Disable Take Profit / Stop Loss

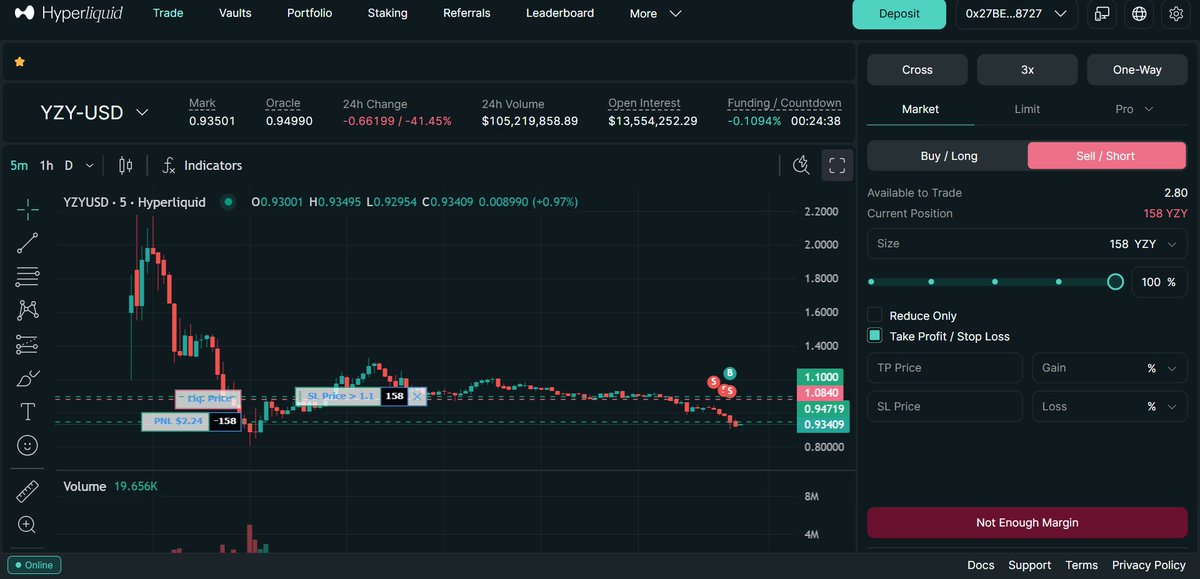pyautogui.click(x=875, y=335)
